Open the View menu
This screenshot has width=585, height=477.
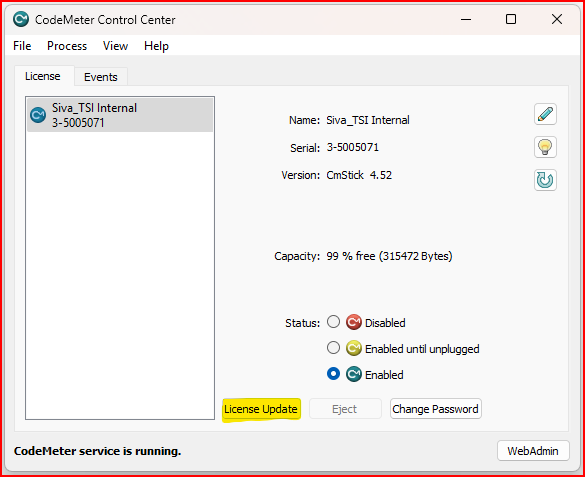(x=115, y=46)
